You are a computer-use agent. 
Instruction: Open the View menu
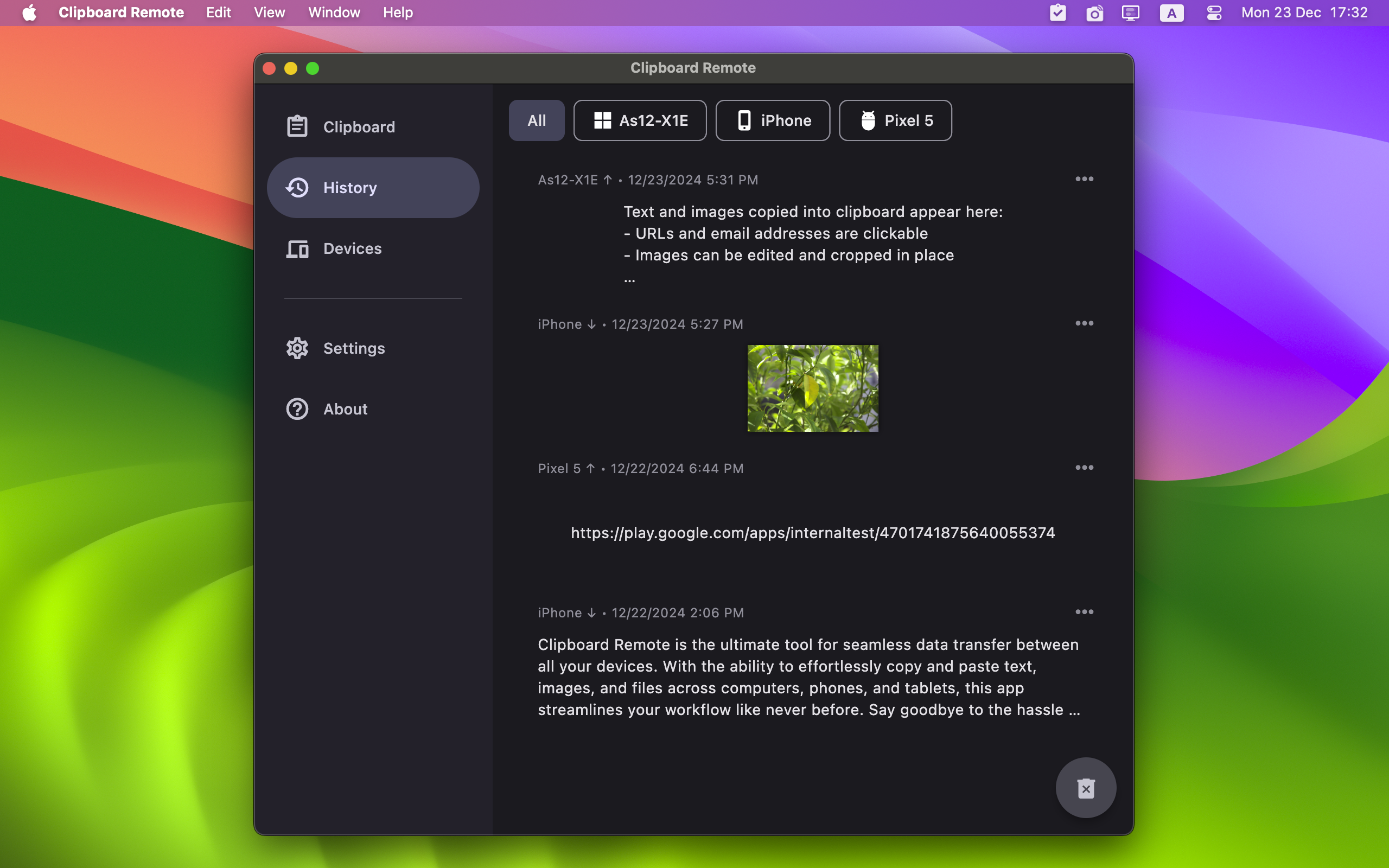[269, 12]
